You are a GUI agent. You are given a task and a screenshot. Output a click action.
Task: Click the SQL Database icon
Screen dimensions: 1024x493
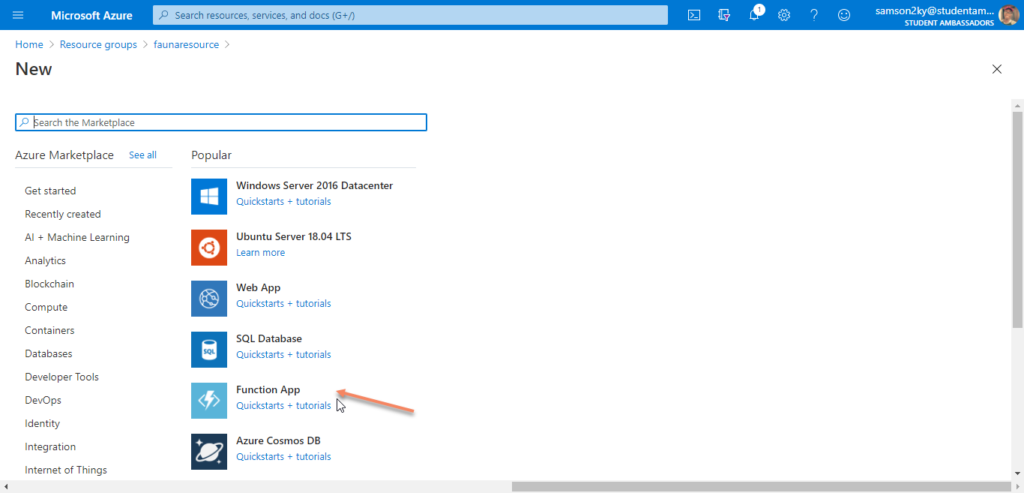coord(209,349)
